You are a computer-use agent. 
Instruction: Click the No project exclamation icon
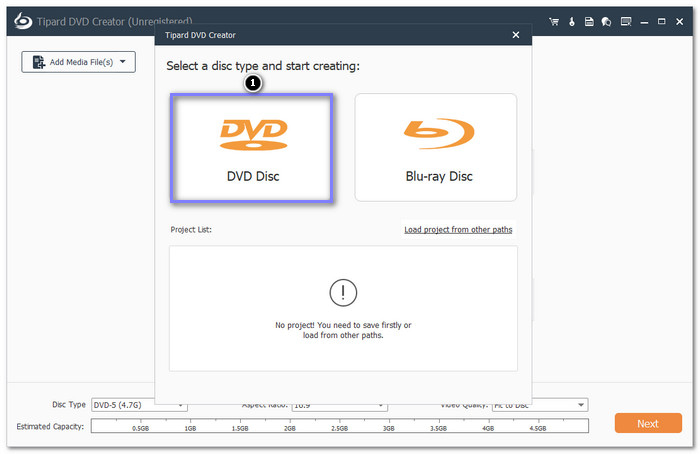[343, 293]
